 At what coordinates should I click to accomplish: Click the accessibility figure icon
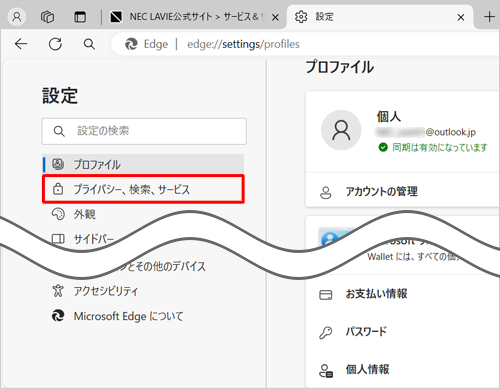58,291
